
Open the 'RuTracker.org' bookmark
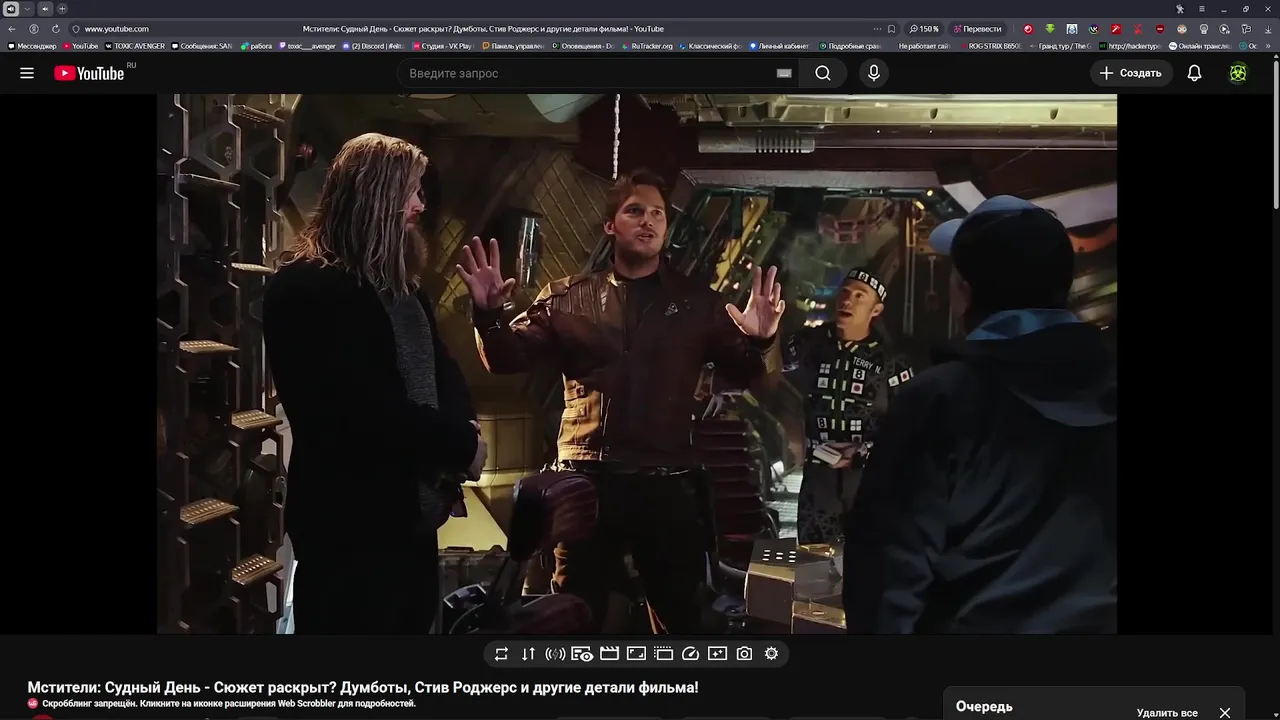pyautogui.click(x=649, y=46)
